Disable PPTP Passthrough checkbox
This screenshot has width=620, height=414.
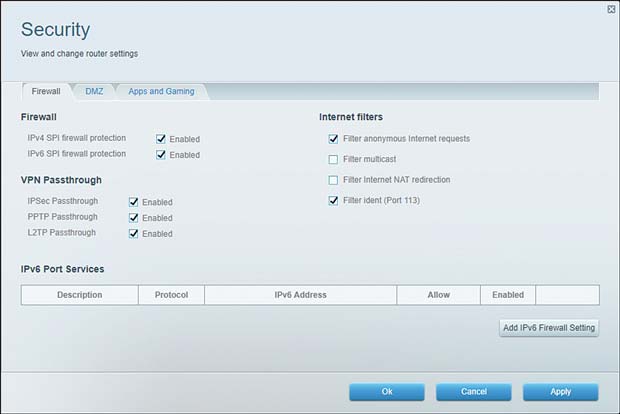point(133,218)
